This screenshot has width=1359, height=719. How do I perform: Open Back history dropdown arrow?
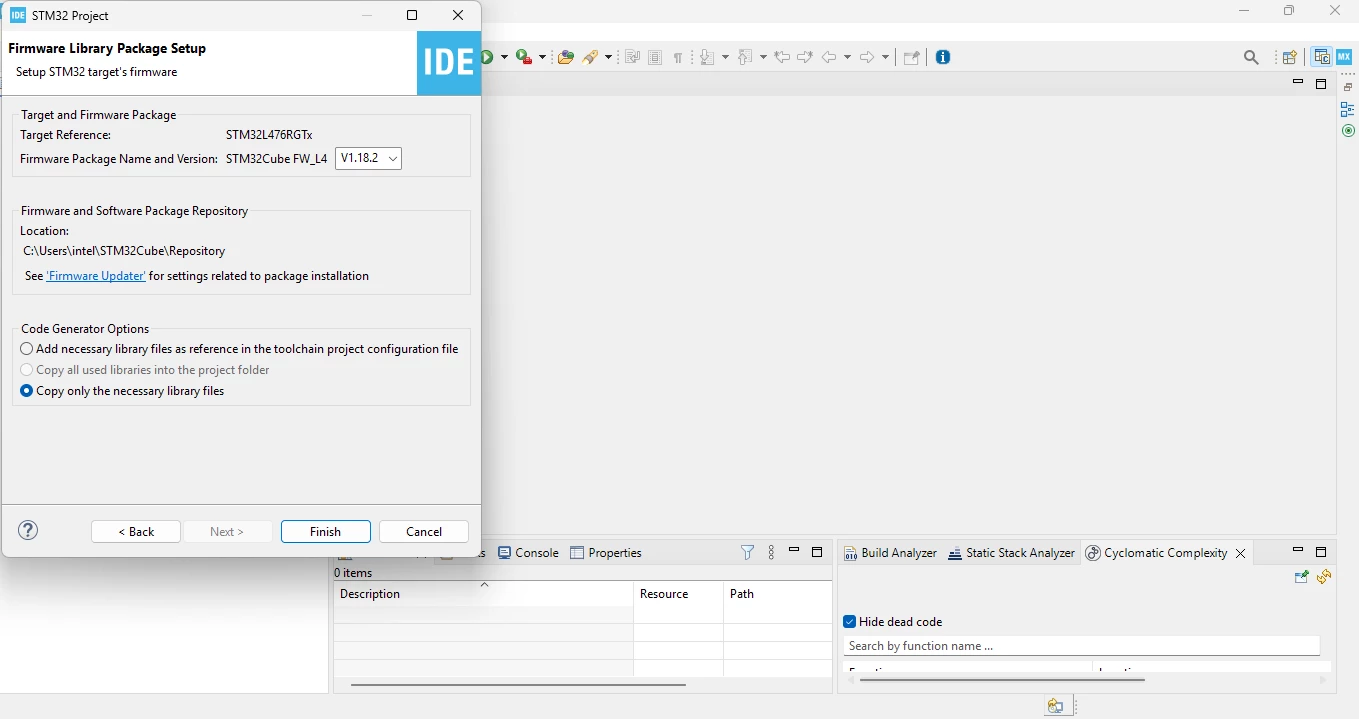847,57
